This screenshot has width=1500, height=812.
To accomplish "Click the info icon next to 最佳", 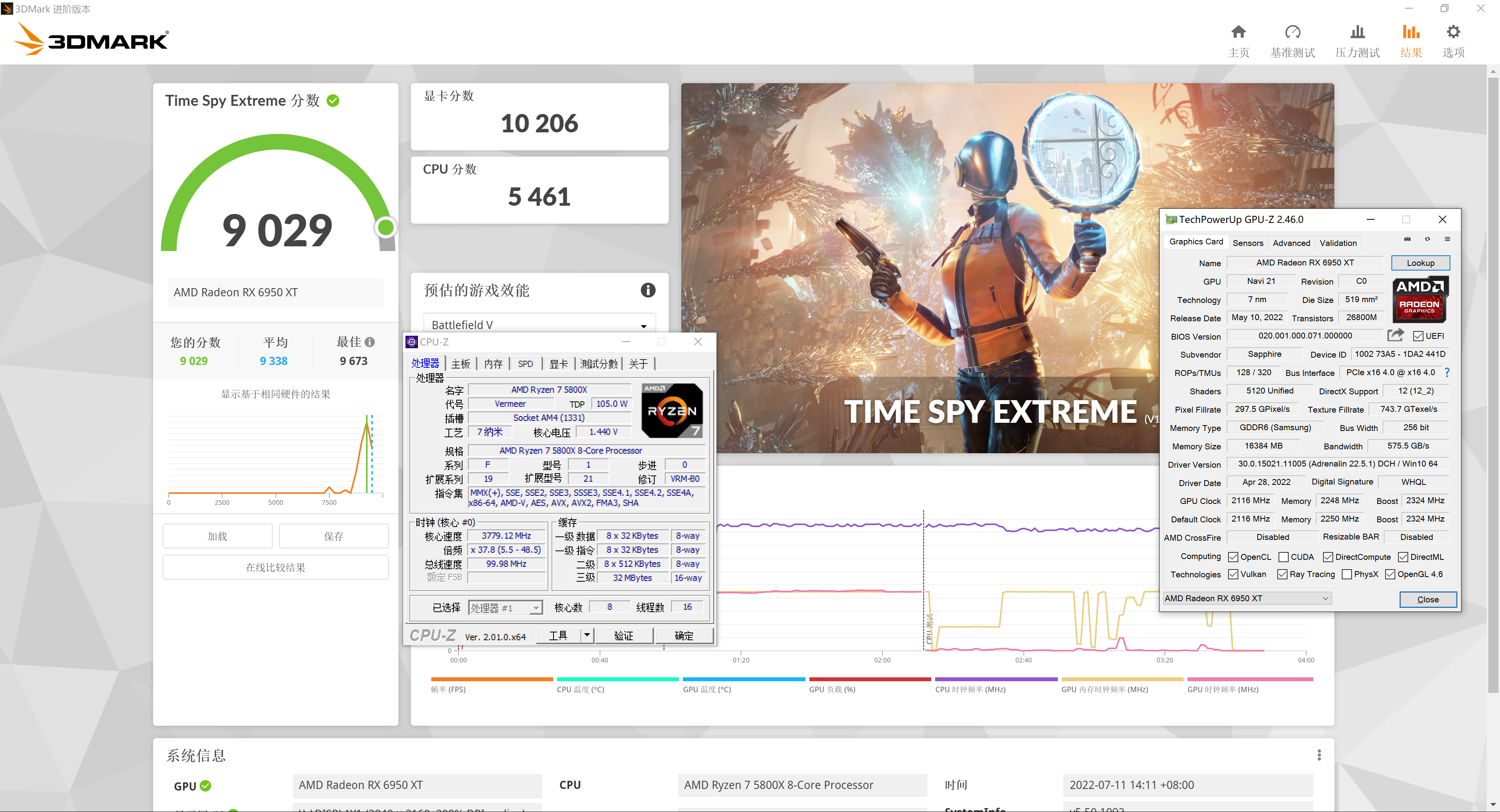I will [x=370, y=342].
